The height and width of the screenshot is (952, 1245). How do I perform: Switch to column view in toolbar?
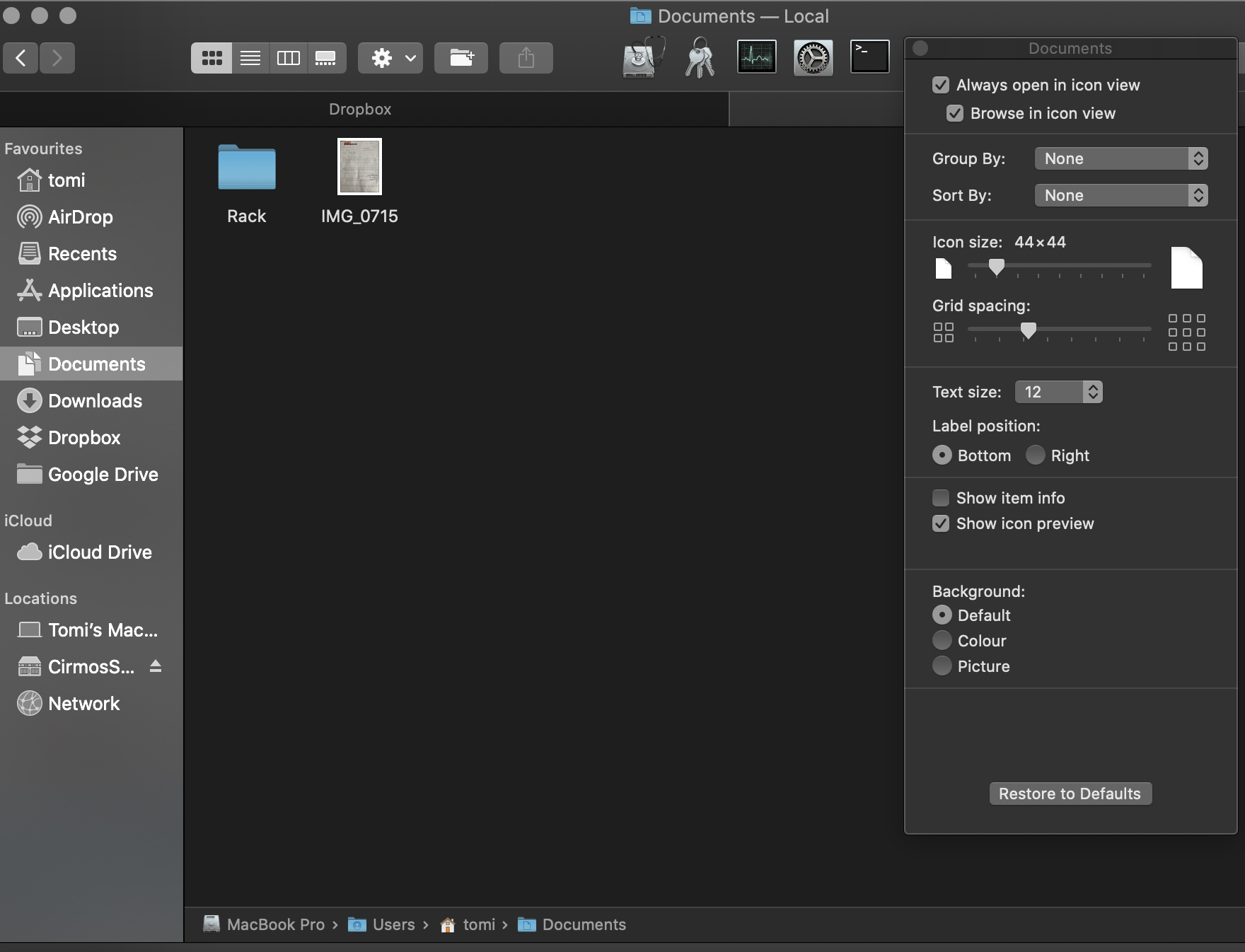pos(288,58)
